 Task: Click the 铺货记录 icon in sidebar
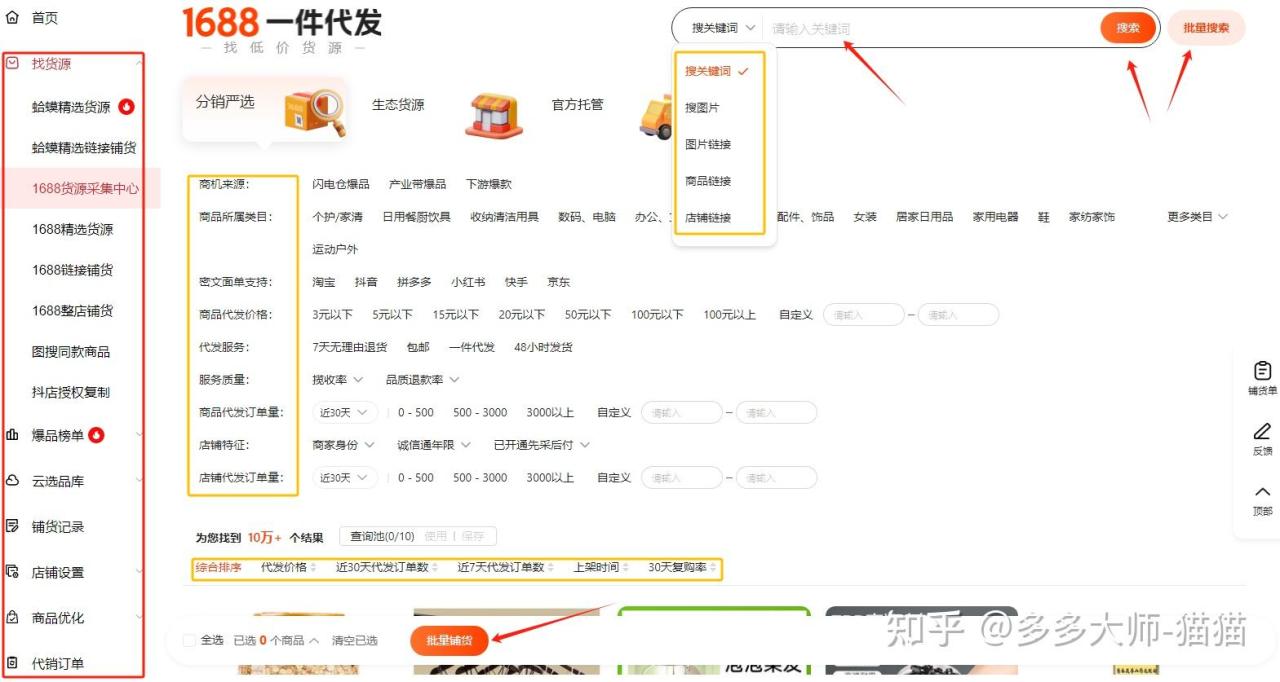pyautogui.click(x=12, y=526)
